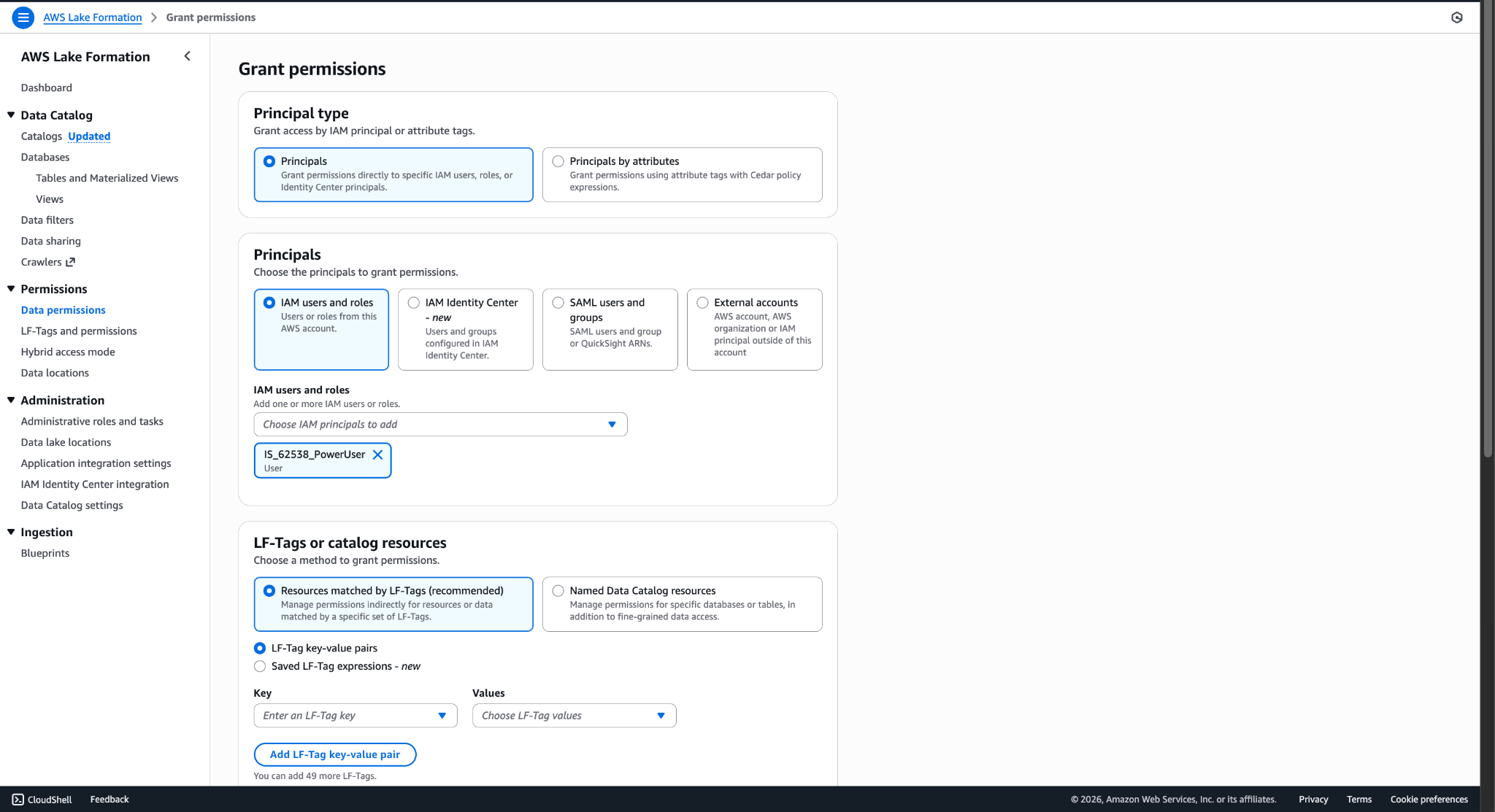The width and height of the screenshot is (1495, 812).
Task: Open the Terms footer link
Action: 1359,800
